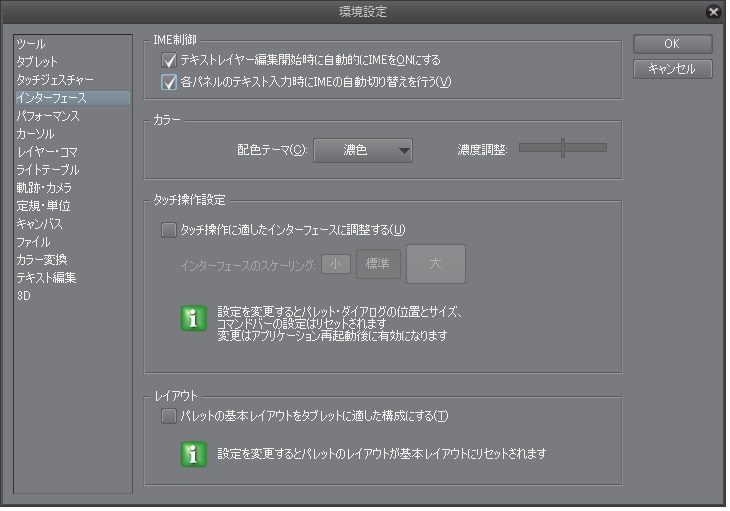
Task: Adjust the 濃度調整 slider
Action: 563,148
